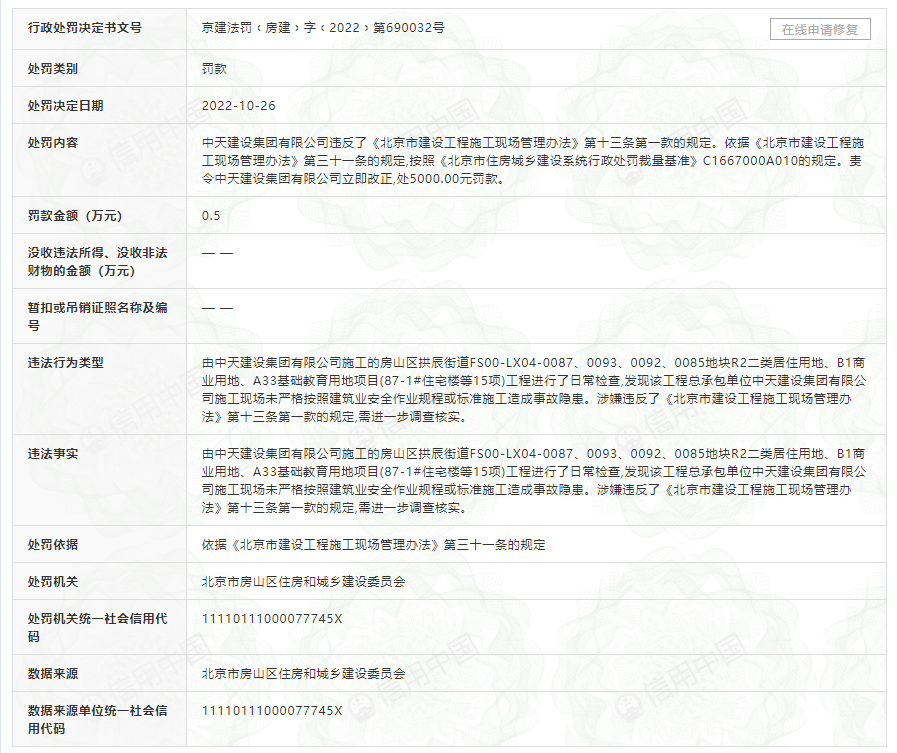Select the 罚款 penalty type value

point(214,69)
